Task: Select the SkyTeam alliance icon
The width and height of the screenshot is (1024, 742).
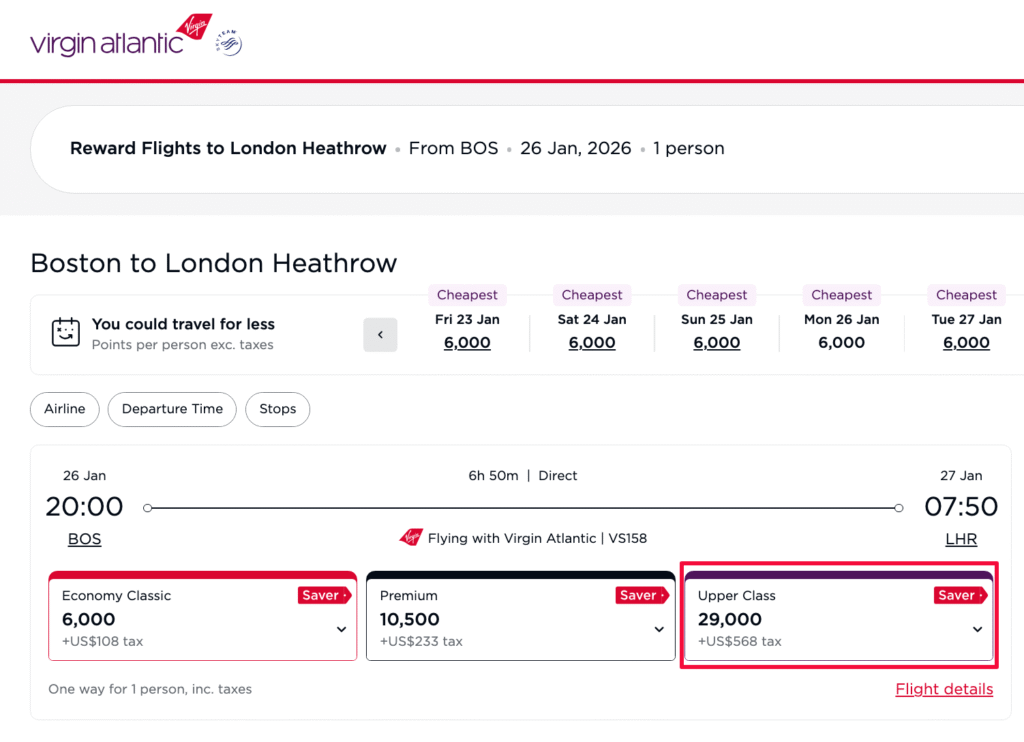Action: (228, 43)
